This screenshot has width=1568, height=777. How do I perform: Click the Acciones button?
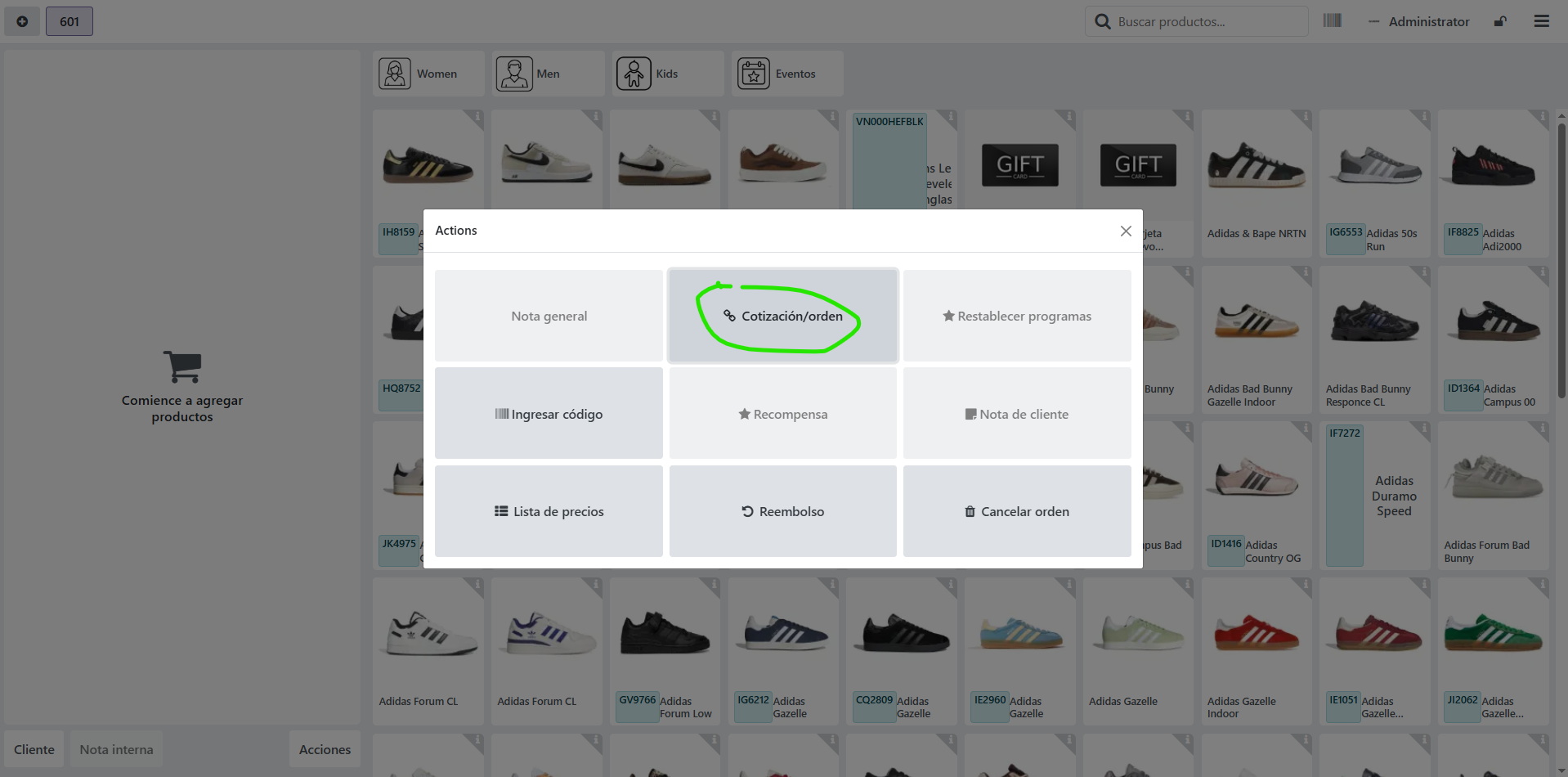click(x=325, y=749)
